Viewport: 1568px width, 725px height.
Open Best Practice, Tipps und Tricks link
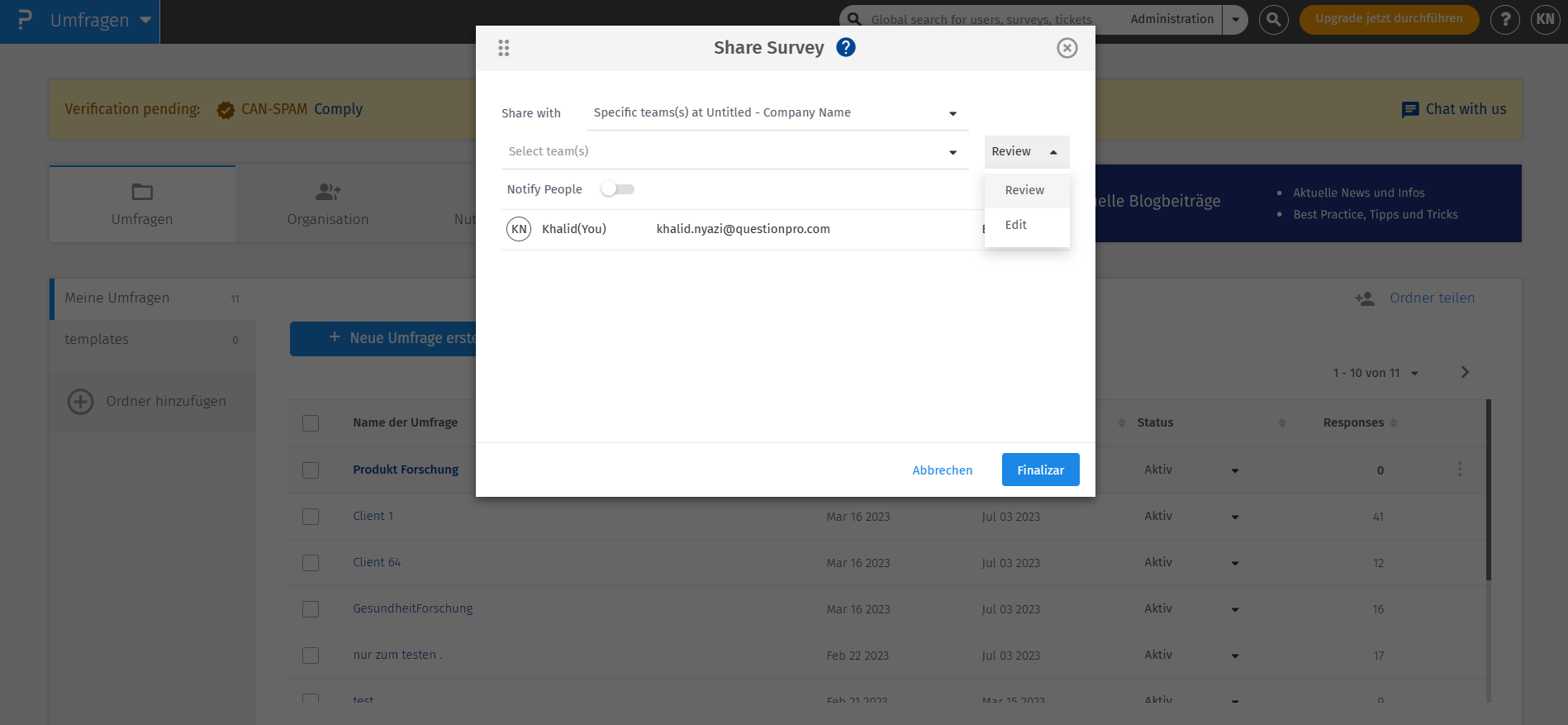tap(1375, 214)
